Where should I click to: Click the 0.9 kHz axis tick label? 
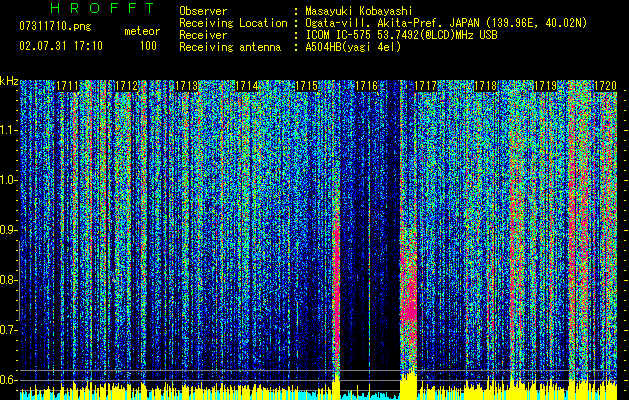coord(8,230)
